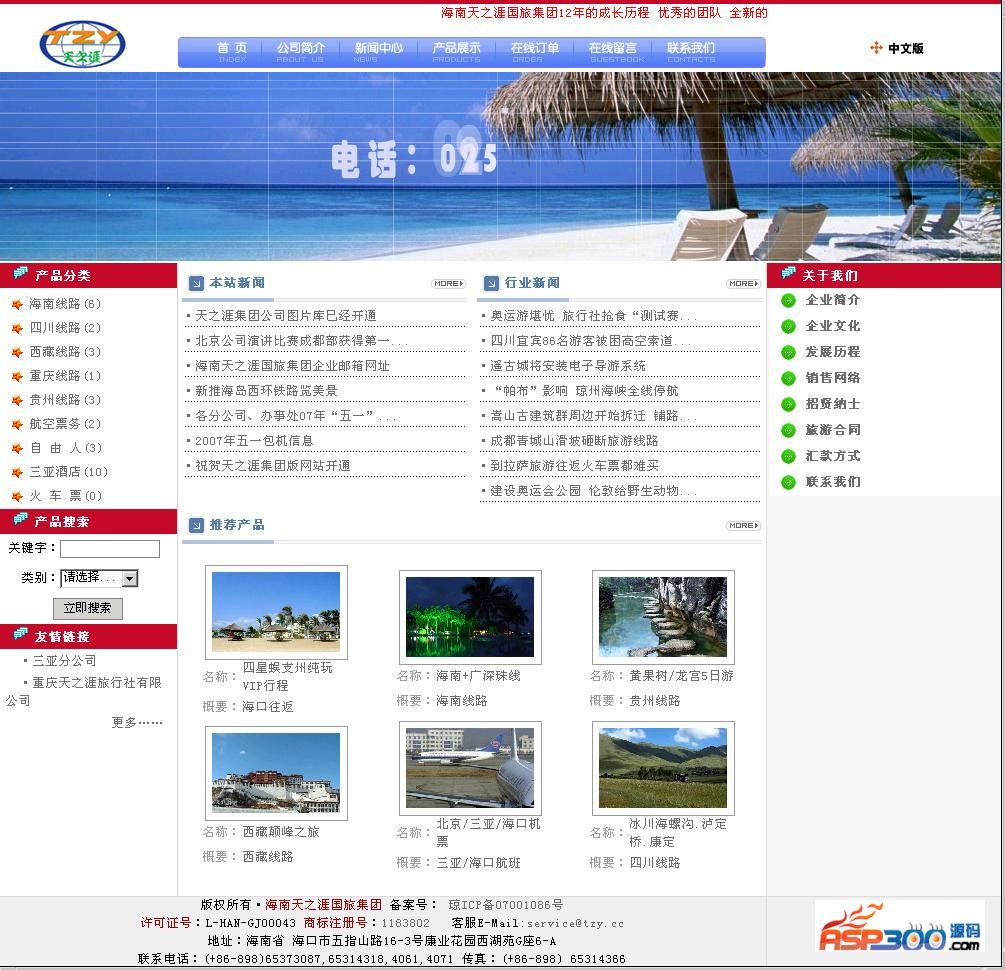The width and height of the screenshot is (1005, 970).
Task: Open the 公司简介 navigation menu item
Action: (301, 48)
